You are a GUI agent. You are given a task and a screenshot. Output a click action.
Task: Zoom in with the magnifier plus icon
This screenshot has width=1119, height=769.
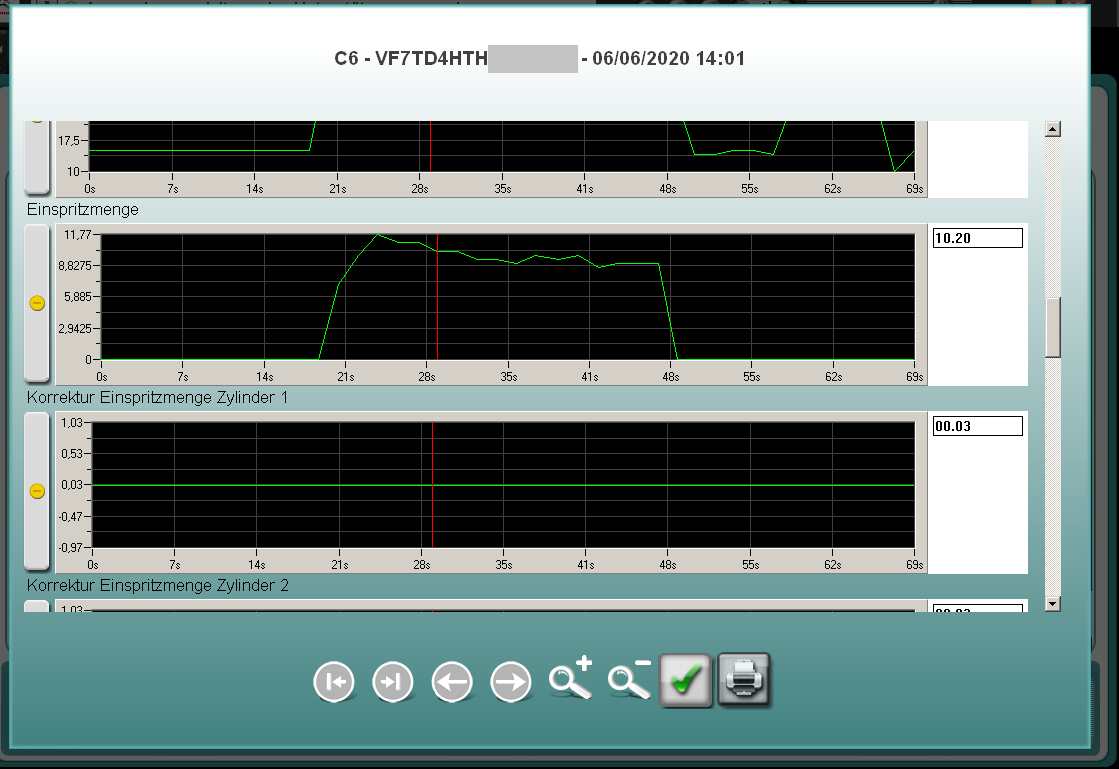pyautogui.click(x=571, y=677)
